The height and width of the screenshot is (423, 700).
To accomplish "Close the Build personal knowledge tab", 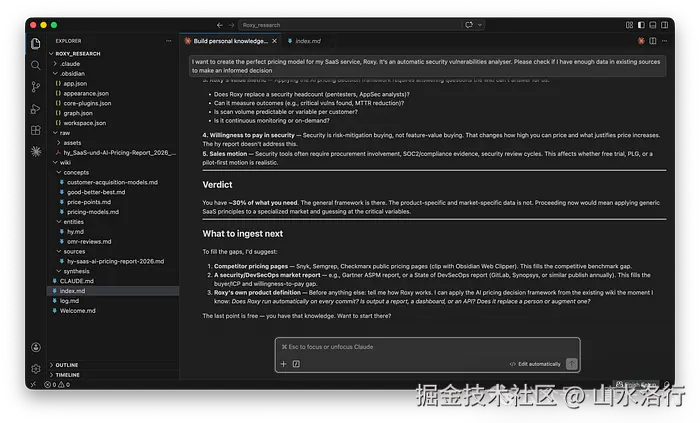I will click(x=275, y=41).
